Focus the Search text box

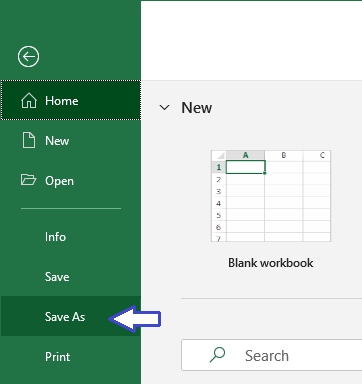point(271,355)
